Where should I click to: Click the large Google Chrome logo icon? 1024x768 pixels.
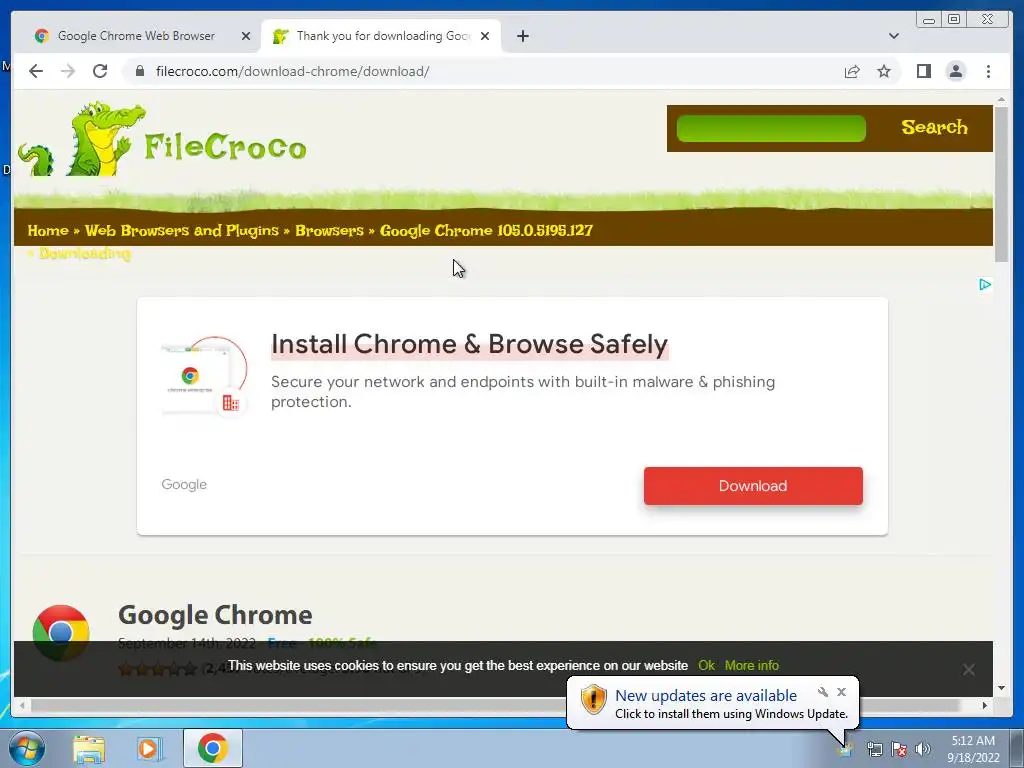pyautogui.click(x=61, y=632)
